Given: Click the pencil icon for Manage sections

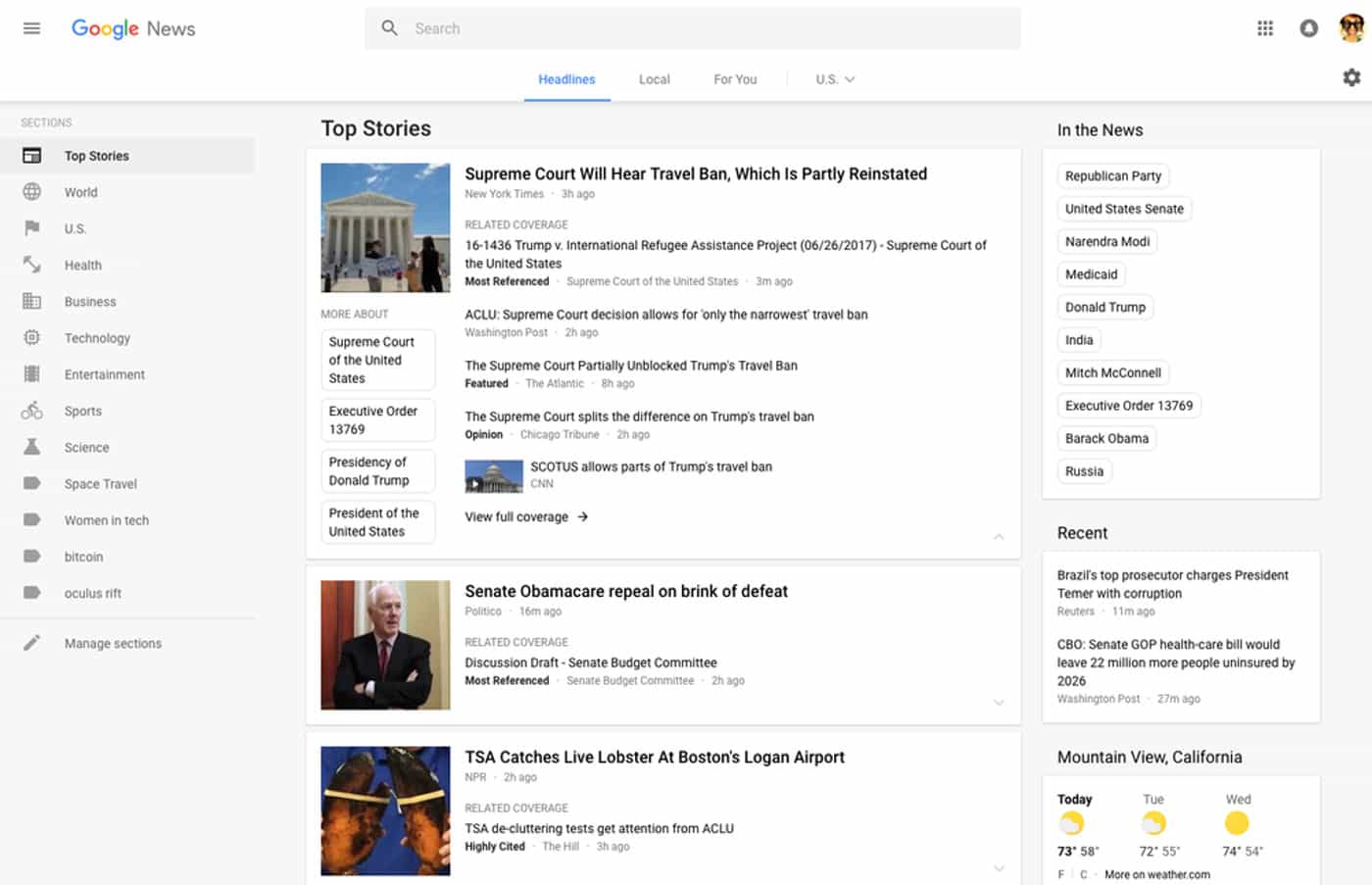Looking at the screenshot, I should click(32, 643).
